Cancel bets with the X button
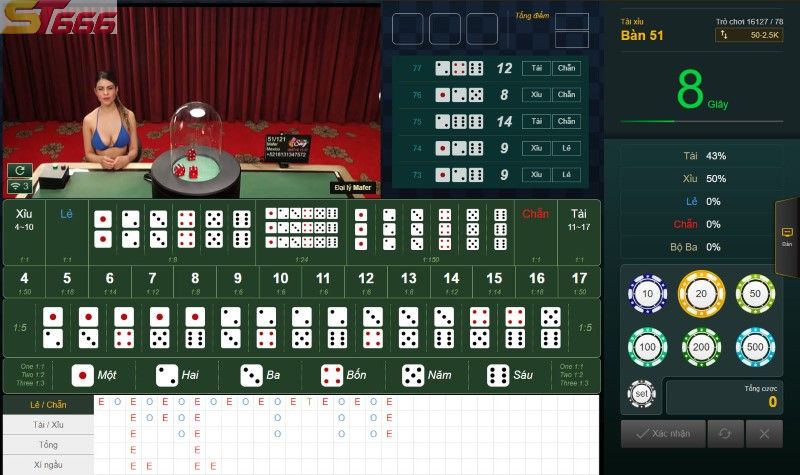The image size is (800, 475). pos(764,434)
